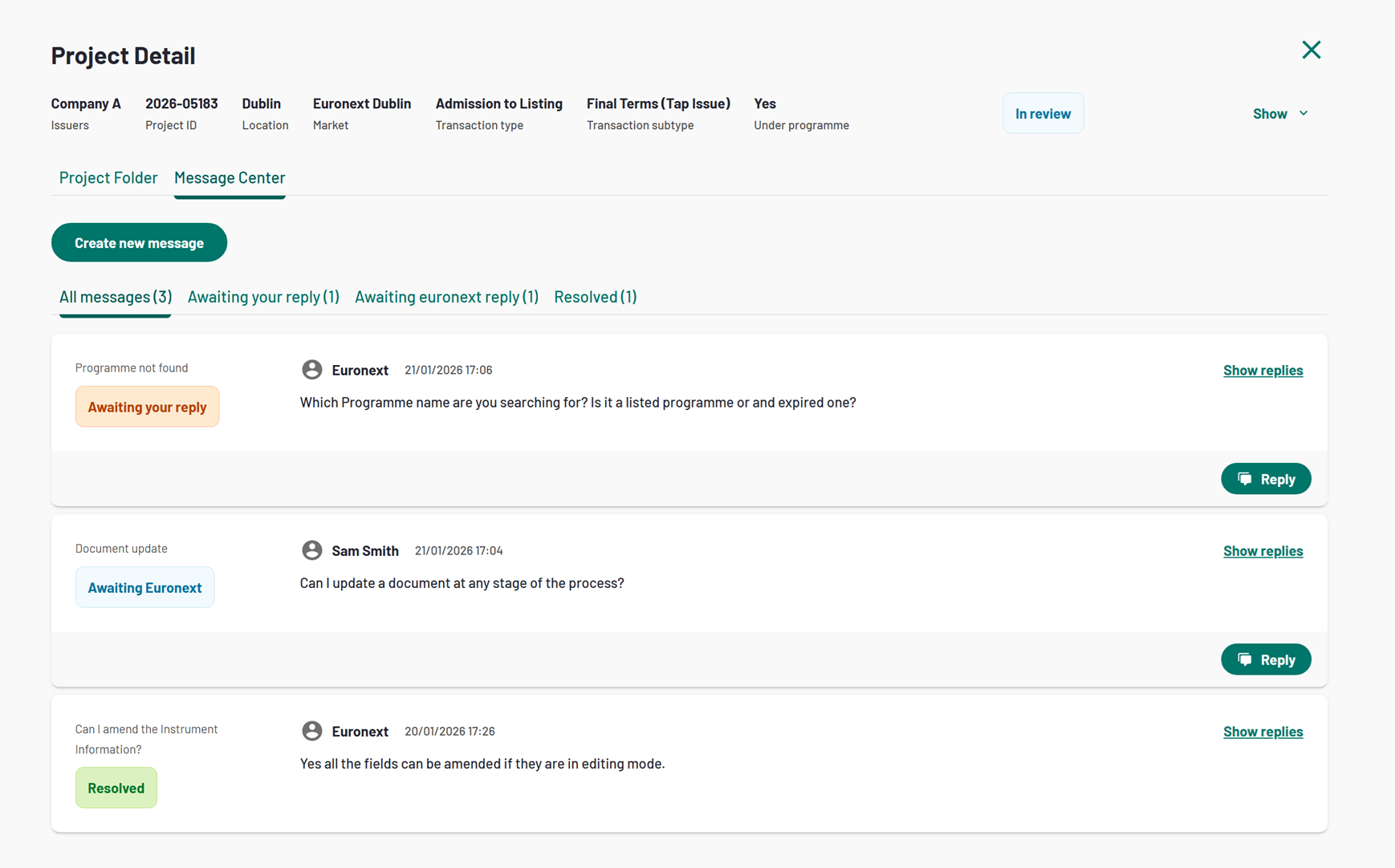Filter by Awaiting your reply messages
The image size is (1395, 868).
[x=263, y=297]
